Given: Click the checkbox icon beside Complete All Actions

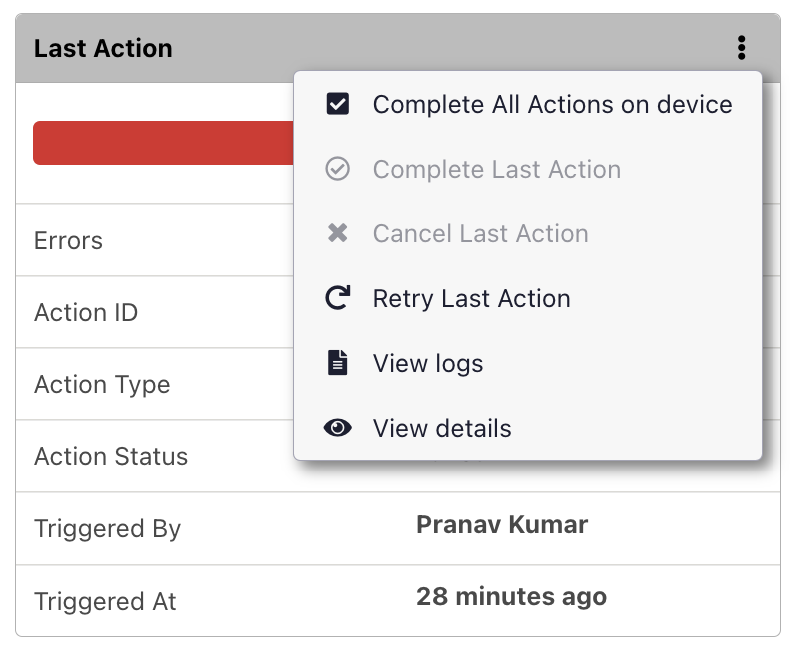Looking at the screenshot, I should click(x=338, y=104).
